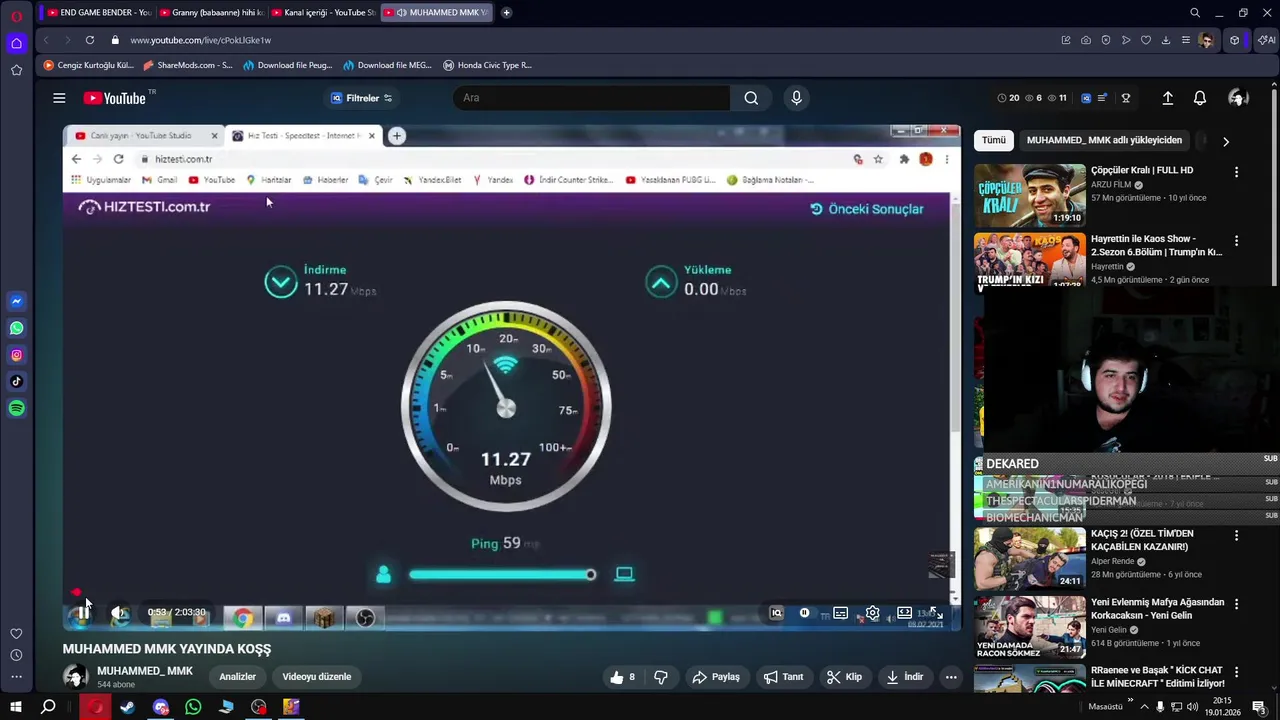Click the YouTube search magnifier button
Image resolution: width=1280 pixels, height=720 pixels.
(x=751, y=98)
